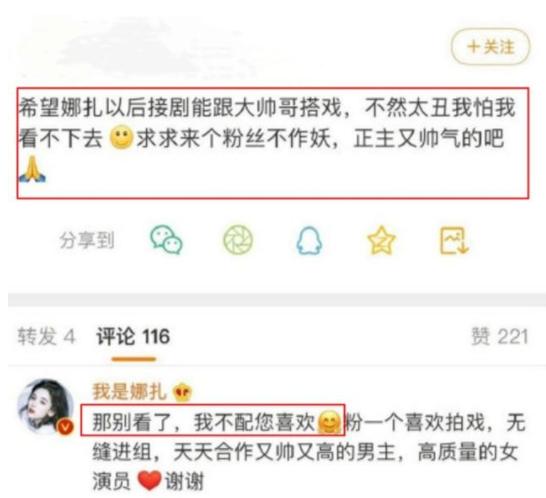Tap the smiley emoji in the post
546x498 pixels.
pyautogui.click(x=121, y=138)
